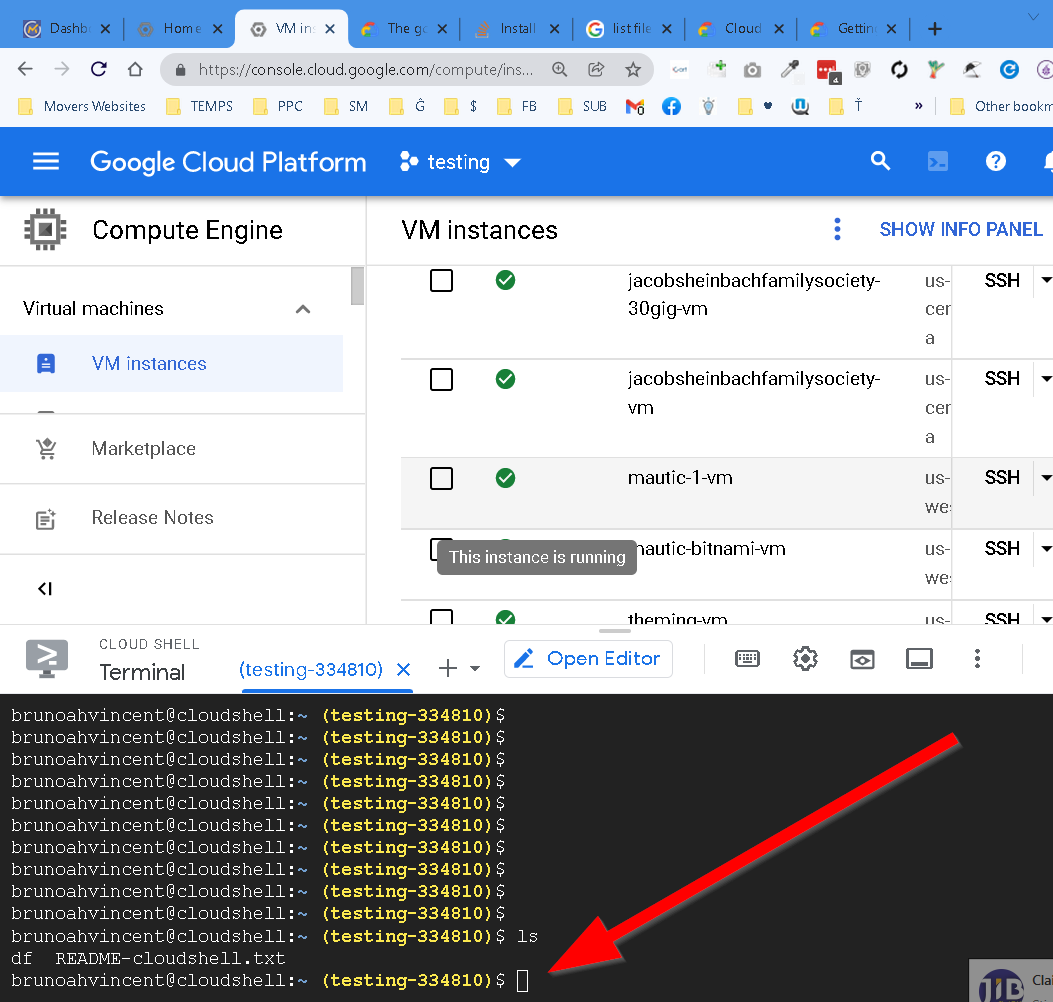Click the share page icon in address bar

tap(596, 69)
